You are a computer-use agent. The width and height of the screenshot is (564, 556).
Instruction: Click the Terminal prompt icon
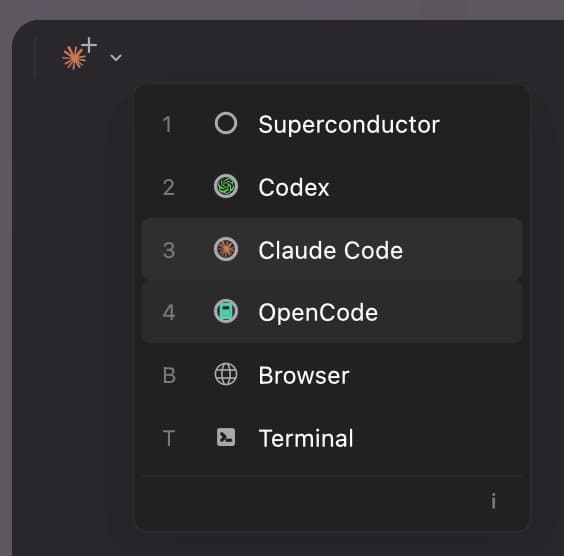click(226, 437)
